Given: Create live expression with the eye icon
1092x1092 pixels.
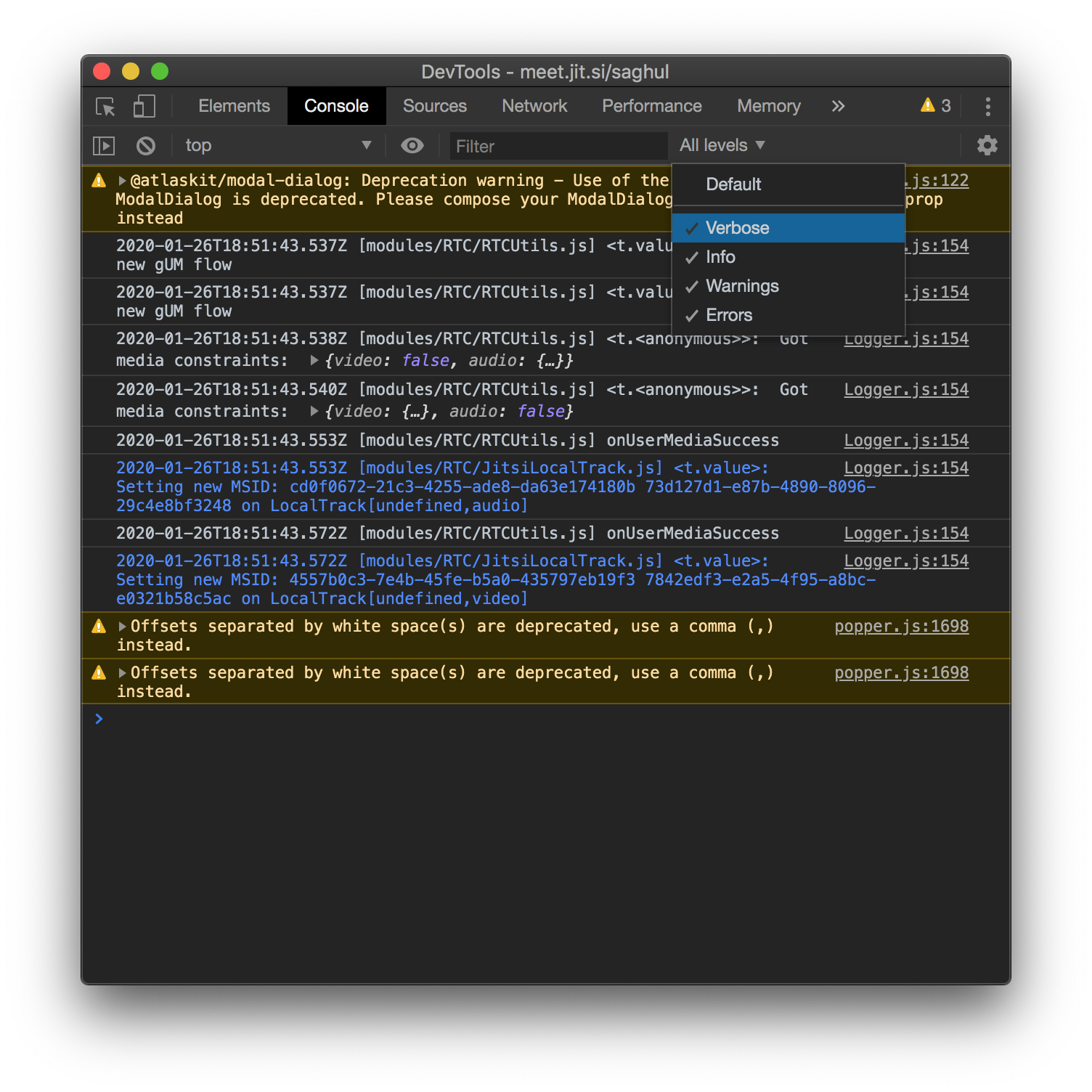Looking at the screenshot, I should (412, 145).
